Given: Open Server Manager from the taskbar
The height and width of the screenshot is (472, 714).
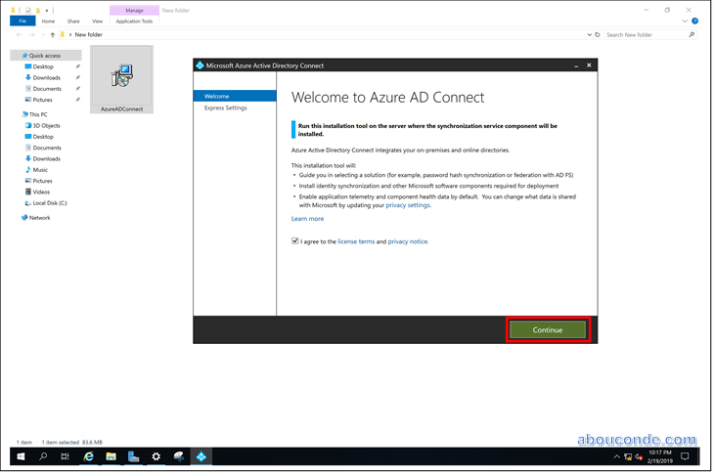Looking at the screenshot, I should point(133,456).
